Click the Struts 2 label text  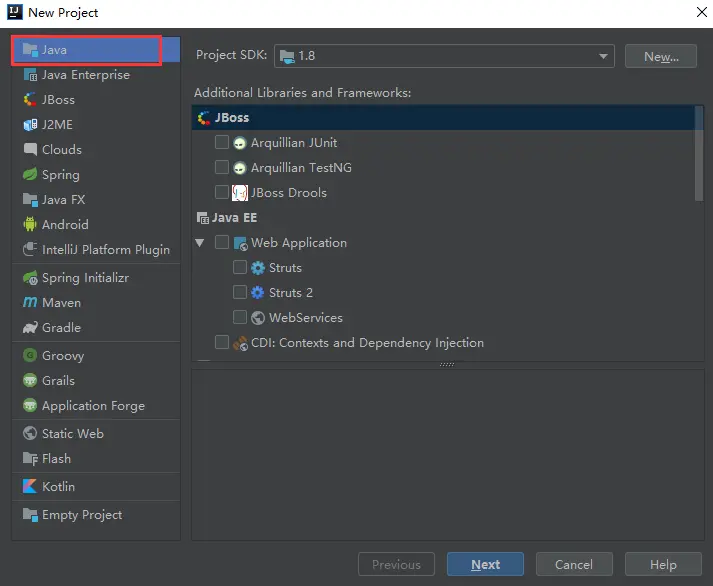(x=291, y=293)
